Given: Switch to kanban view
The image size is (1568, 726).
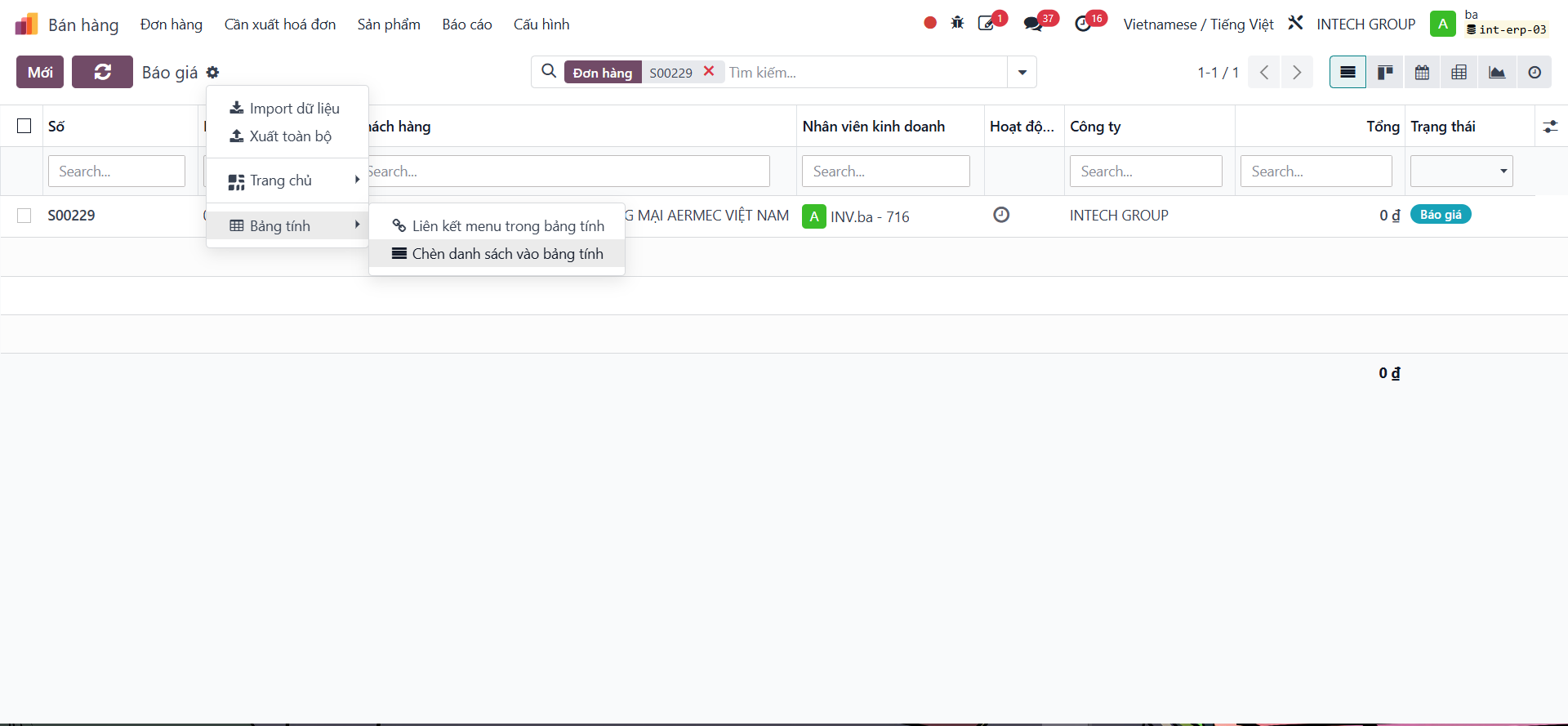Looking at the screenshot, I should tap(1385, 72).
